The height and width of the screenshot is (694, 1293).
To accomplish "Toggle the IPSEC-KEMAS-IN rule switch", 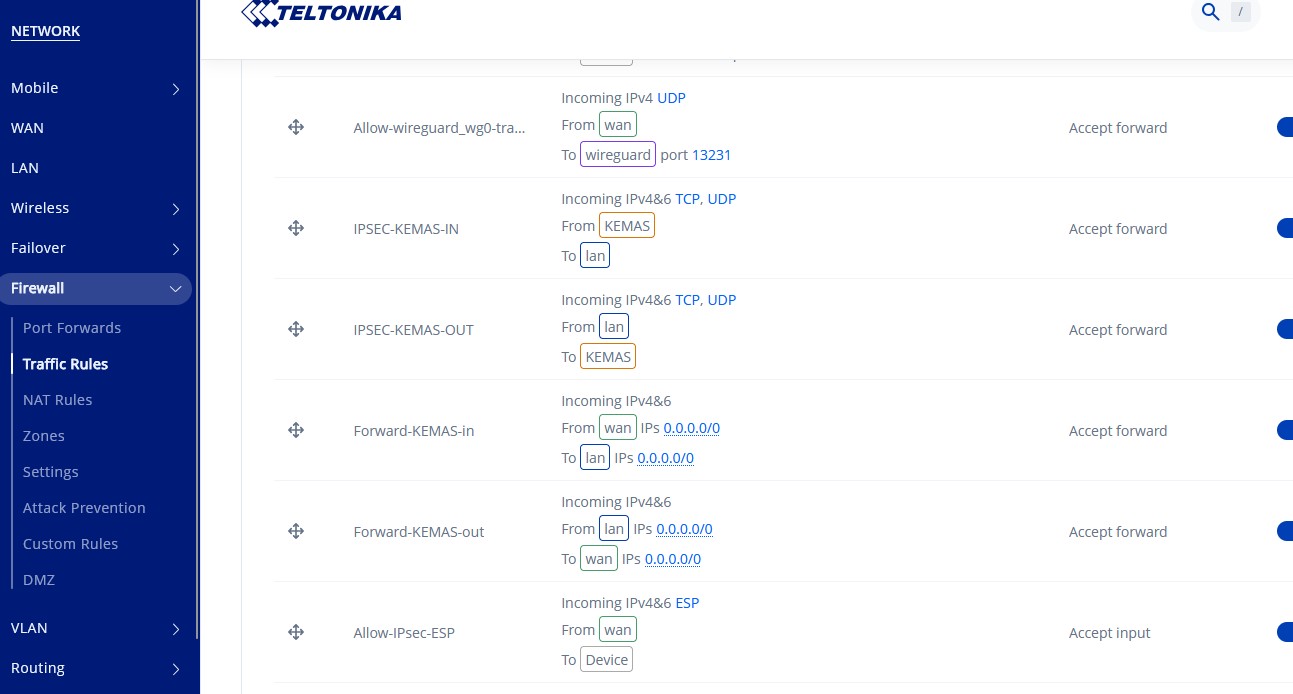I will (x=1284, y=228).
